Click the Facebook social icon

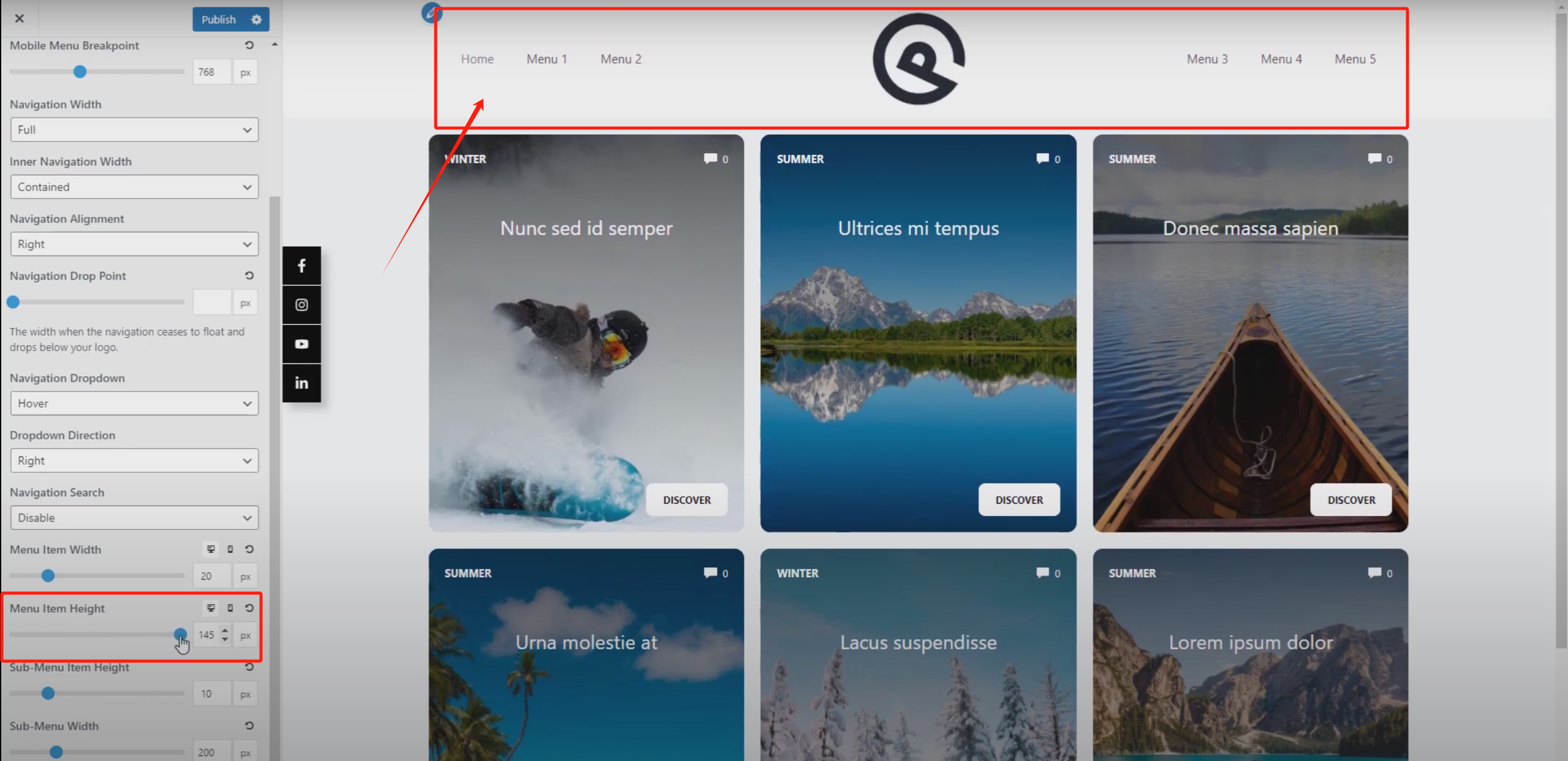coord(301,266)
